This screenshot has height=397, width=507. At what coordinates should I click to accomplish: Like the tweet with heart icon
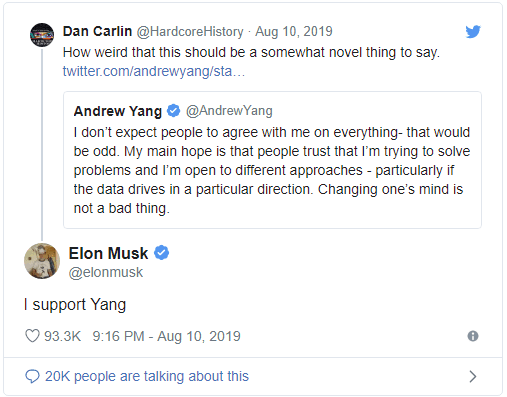point(32,336)
